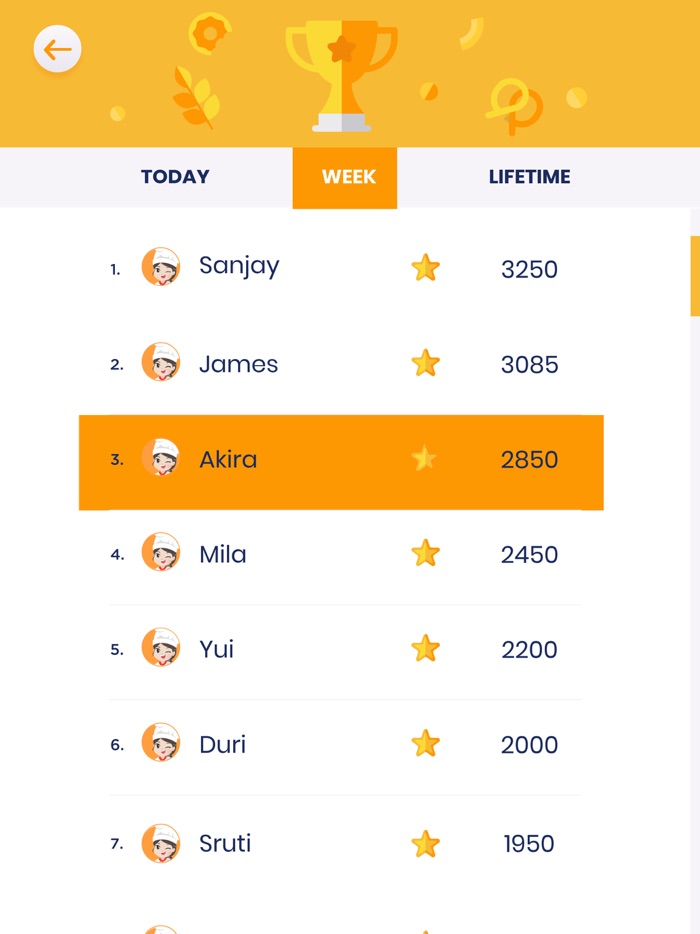Image resolution: width=700 pixels, height=934 pixels.
Task: Click Sruti's chef avatar
Action: pos(161,843)
